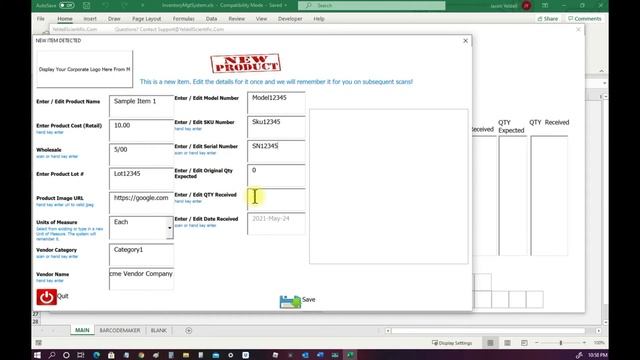Click the QTY Received input field
640x360 pixels.
pyautogui.click(x=276, y=199)
